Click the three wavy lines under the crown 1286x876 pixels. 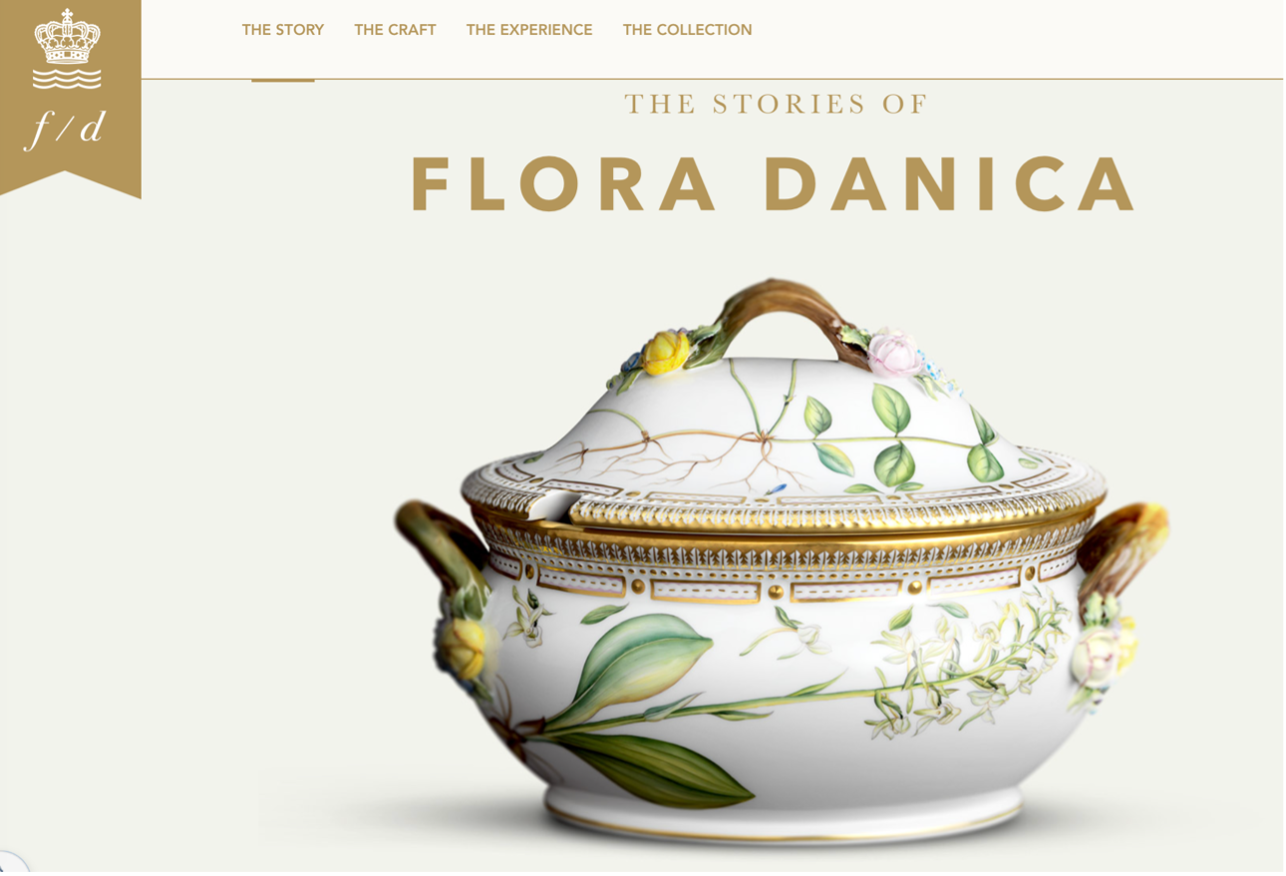pos(67,78)
